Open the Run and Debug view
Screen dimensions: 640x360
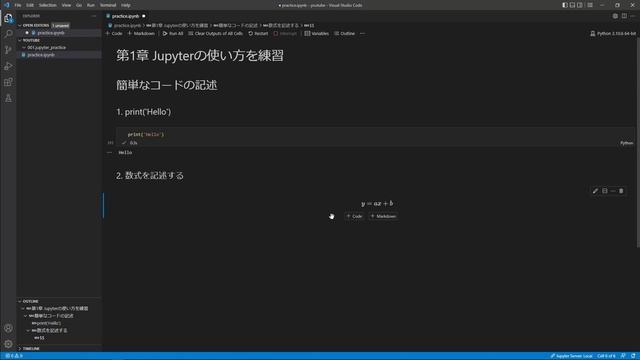(x=8, y=66)
